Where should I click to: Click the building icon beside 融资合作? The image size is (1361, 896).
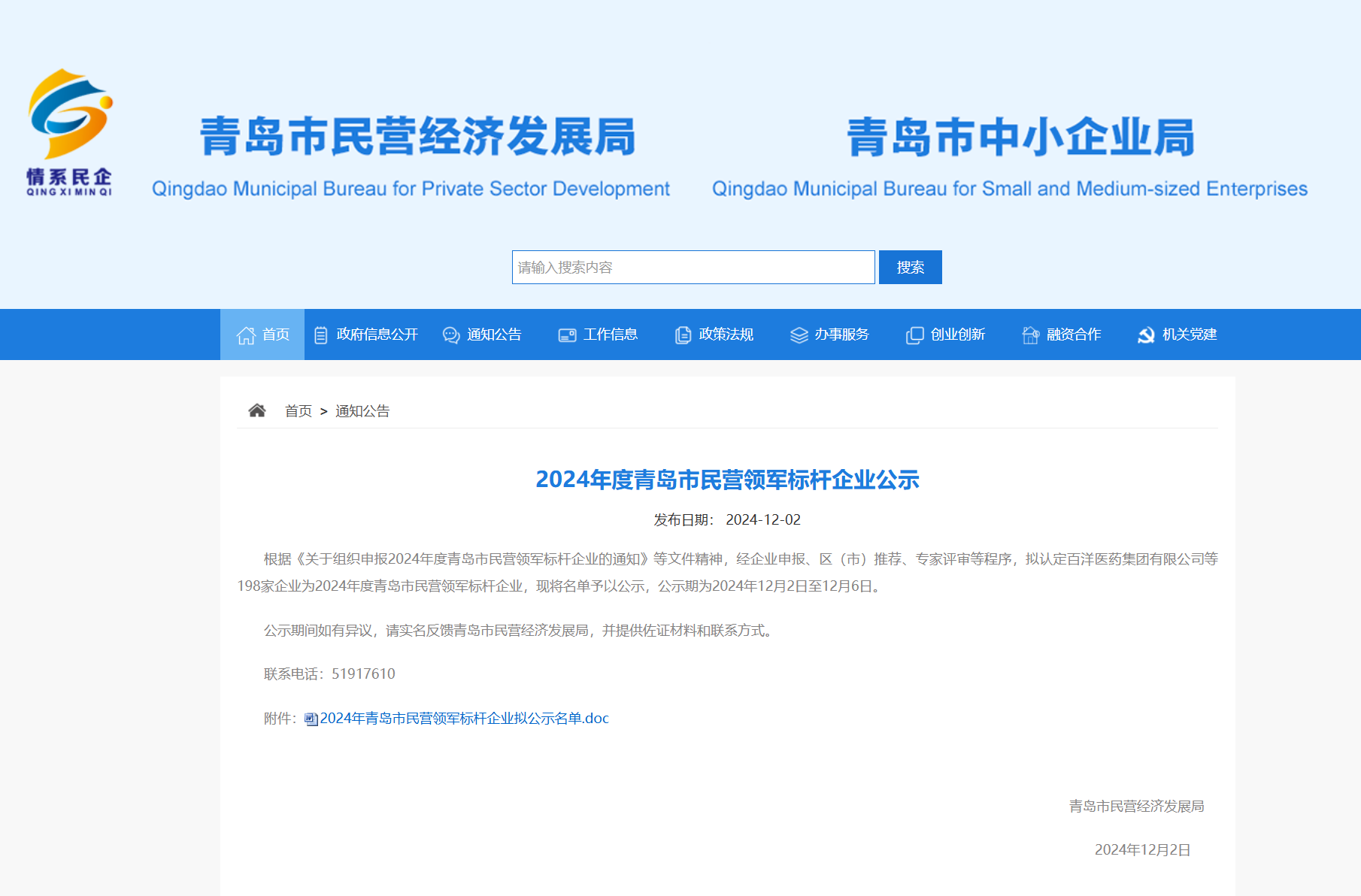[x=1030, y=335]
